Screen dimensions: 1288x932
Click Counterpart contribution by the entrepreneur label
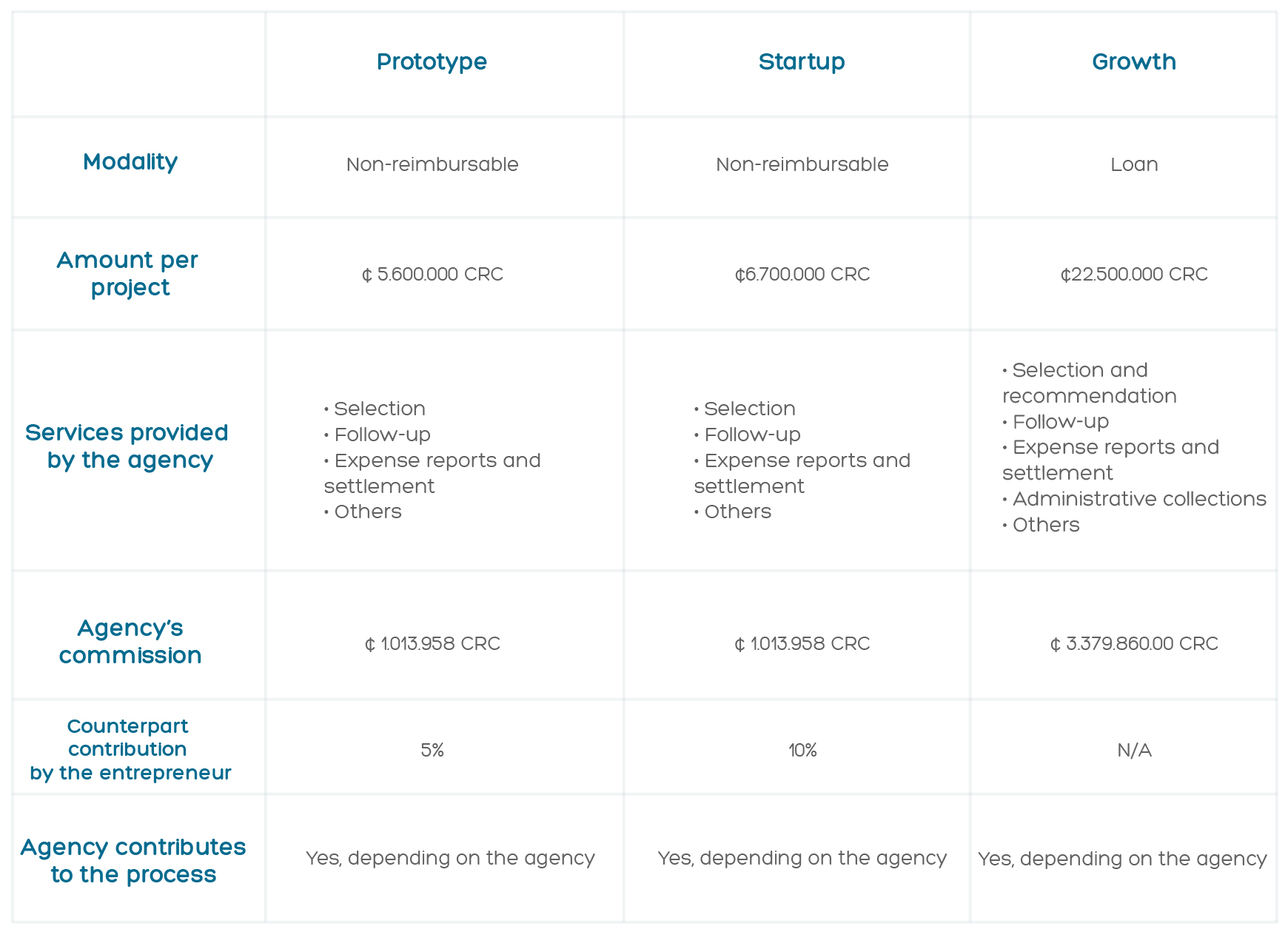[130, 749]
